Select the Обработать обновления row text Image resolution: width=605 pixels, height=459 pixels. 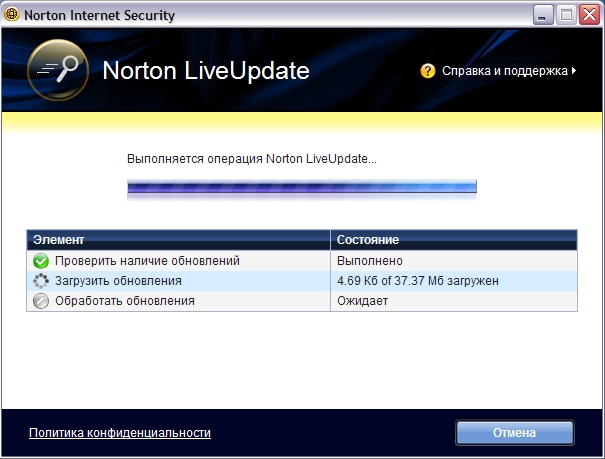point(125,301)
